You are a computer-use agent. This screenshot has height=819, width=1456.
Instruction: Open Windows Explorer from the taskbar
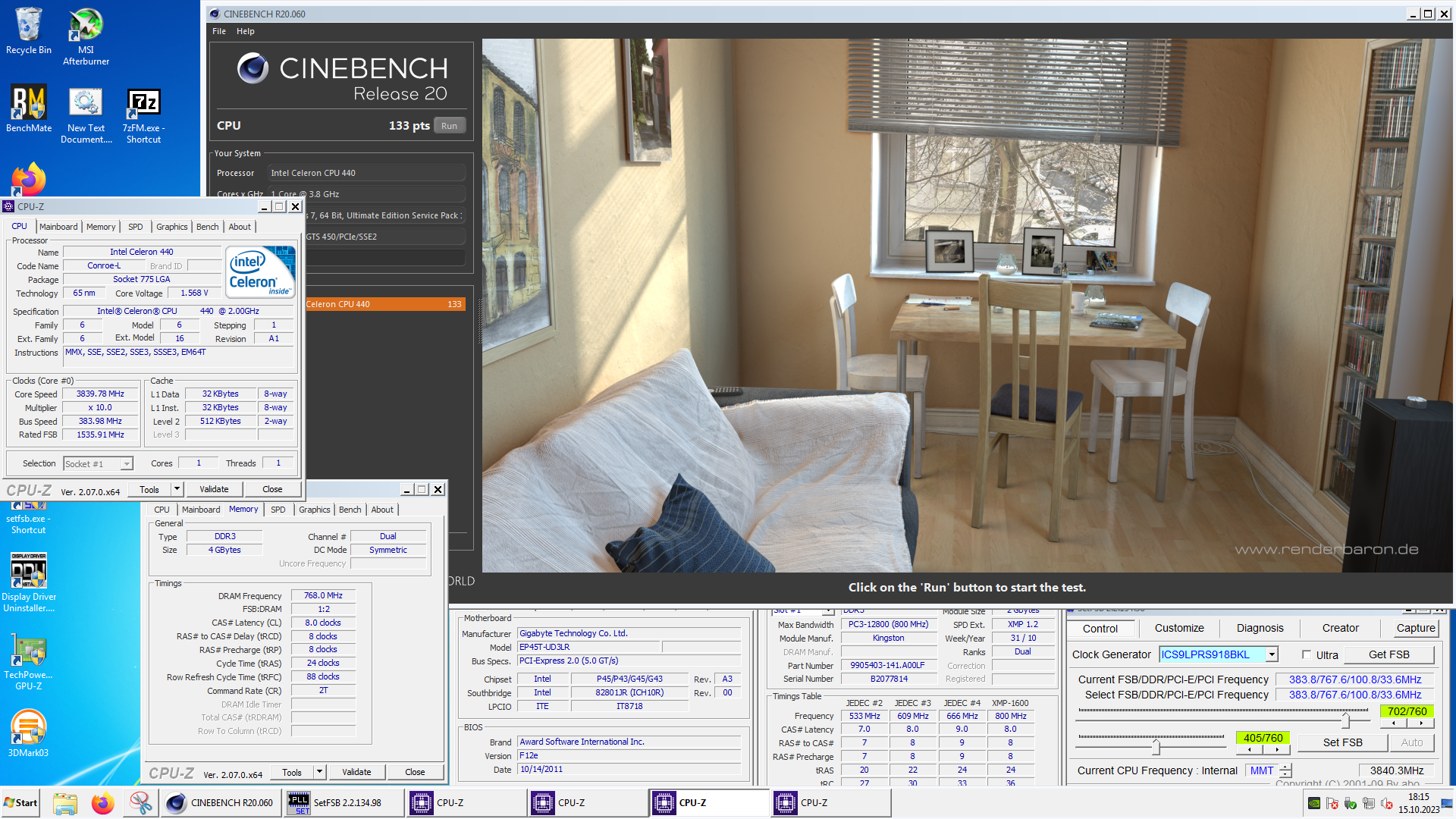coord(65,803)
